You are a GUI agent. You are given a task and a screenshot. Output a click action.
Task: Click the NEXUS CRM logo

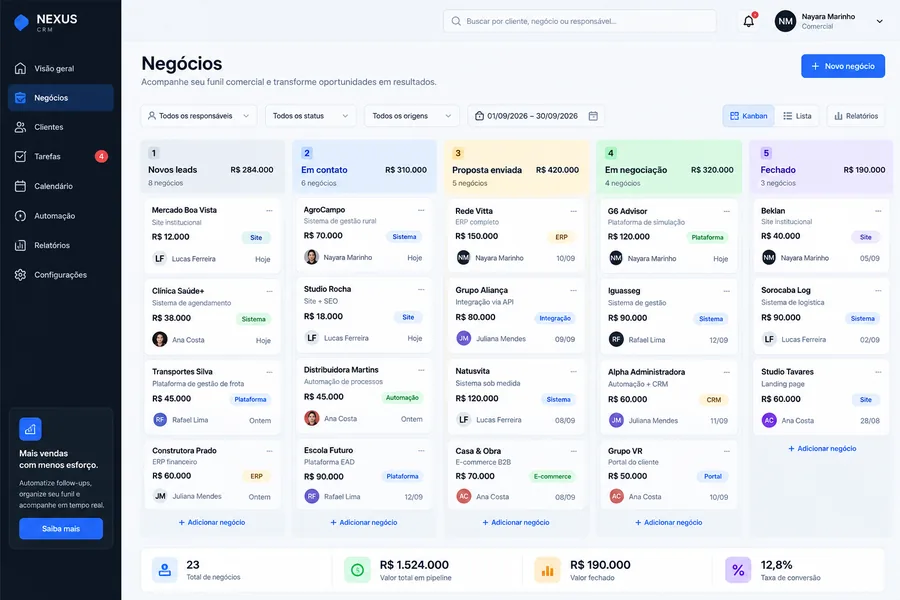tap(46, 22)
